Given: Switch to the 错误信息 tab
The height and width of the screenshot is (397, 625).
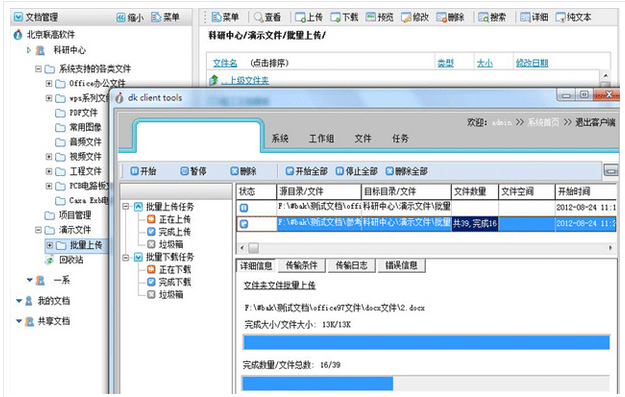Looking at the screenshot, I should (401, 265).
